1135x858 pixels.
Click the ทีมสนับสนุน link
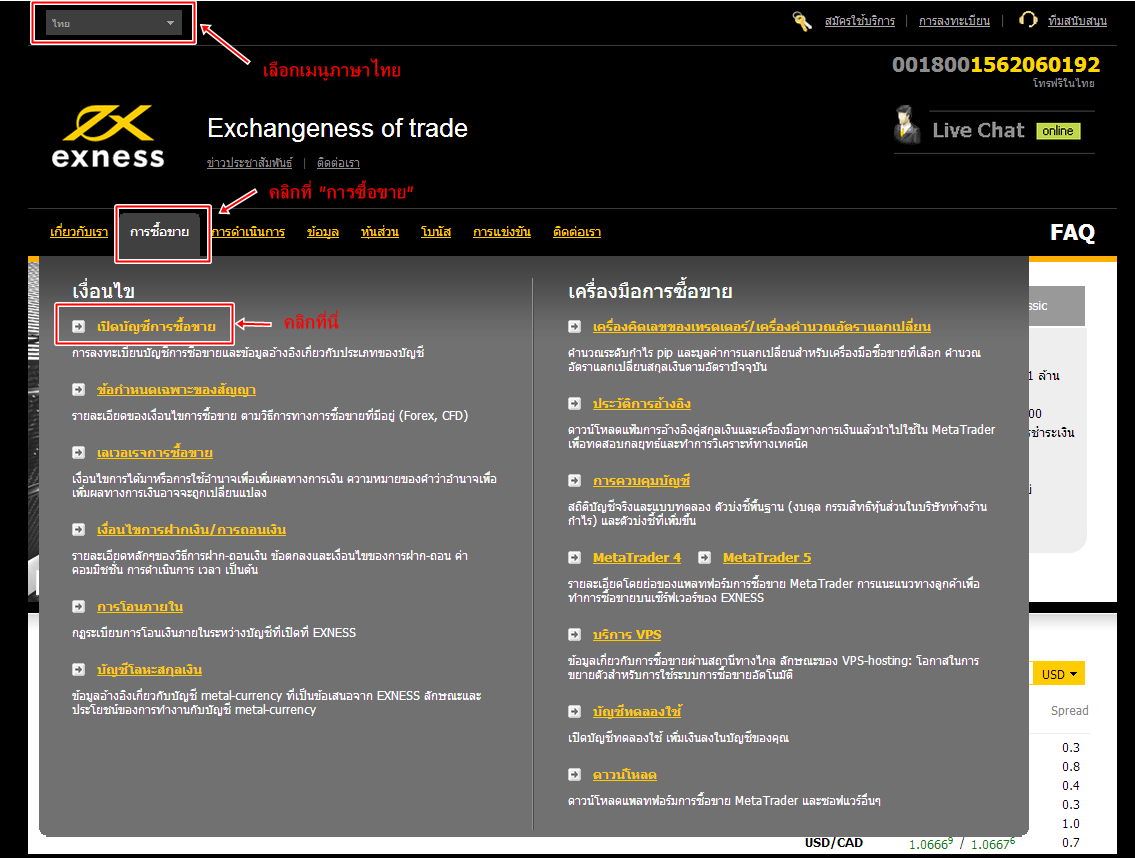[x=1077, y=21]
